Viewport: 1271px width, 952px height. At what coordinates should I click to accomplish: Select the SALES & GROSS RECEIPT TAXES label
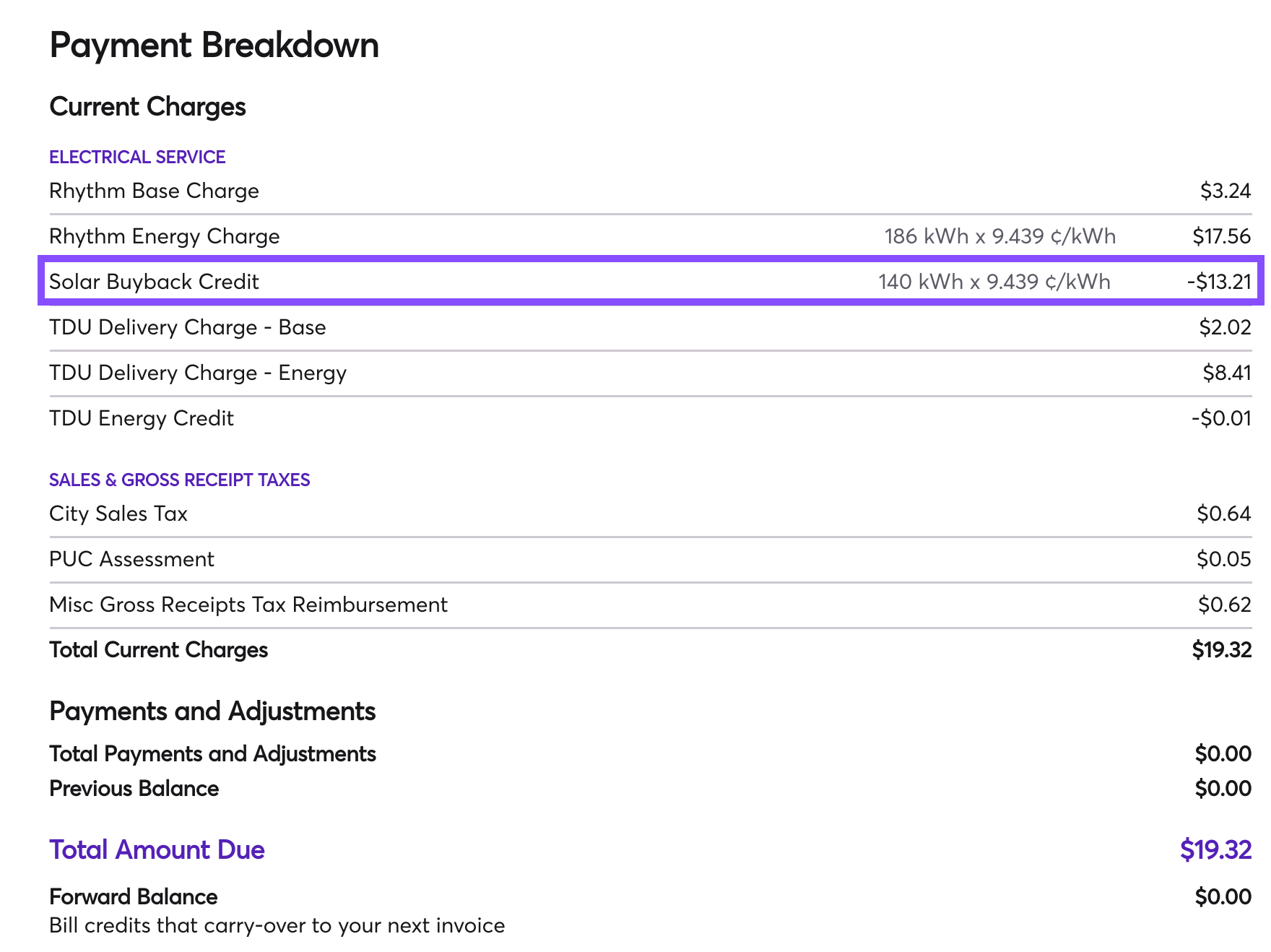179,480
